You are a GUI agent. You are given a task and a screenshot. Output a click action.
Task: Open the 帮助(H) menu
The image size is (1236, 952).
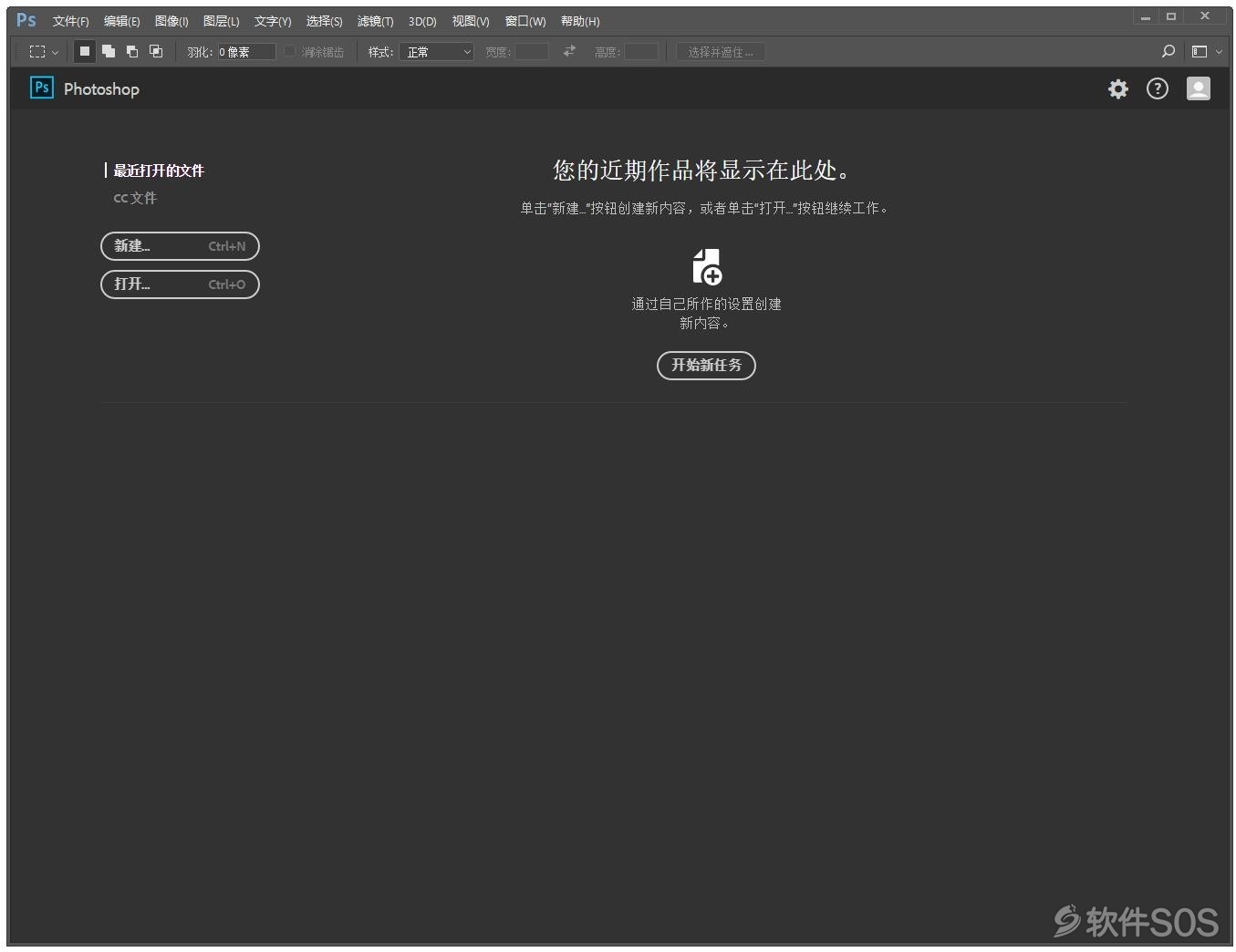(x=580, y=21)
